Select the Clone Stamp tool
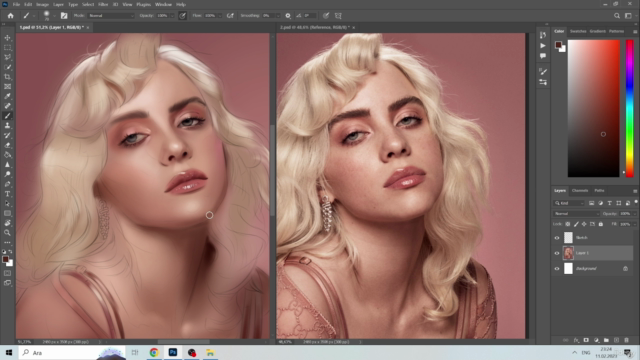640x360 pixels. click(7, 126)
